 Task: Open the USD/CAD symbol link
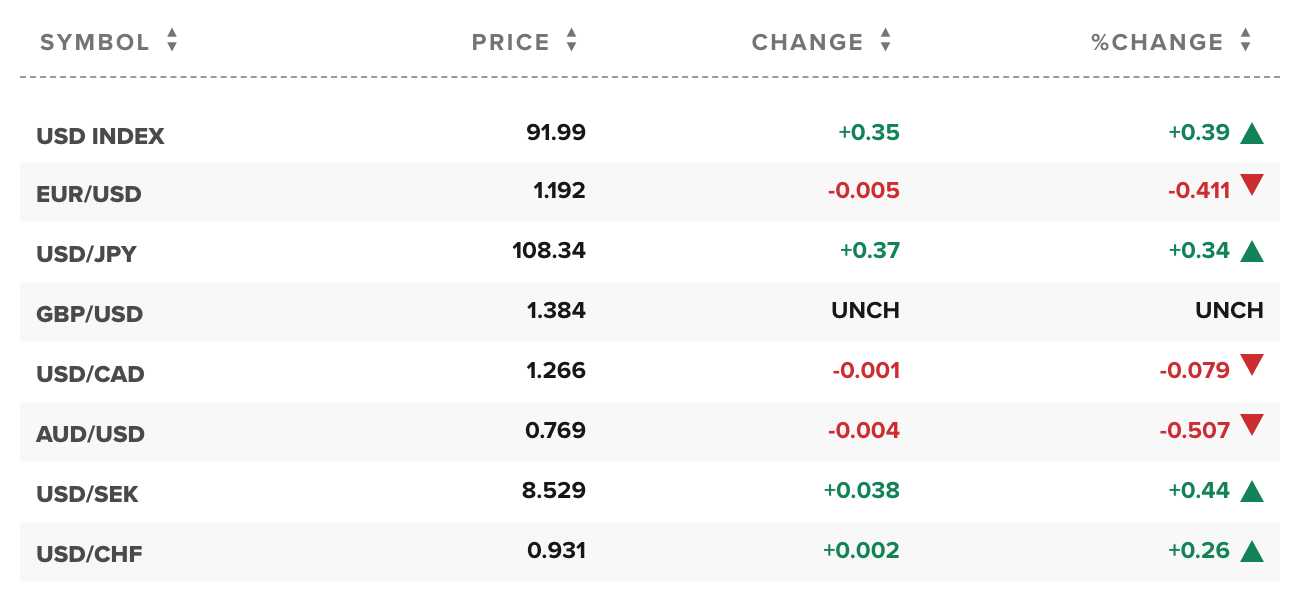pyautogui.click(x=90, y=374)
